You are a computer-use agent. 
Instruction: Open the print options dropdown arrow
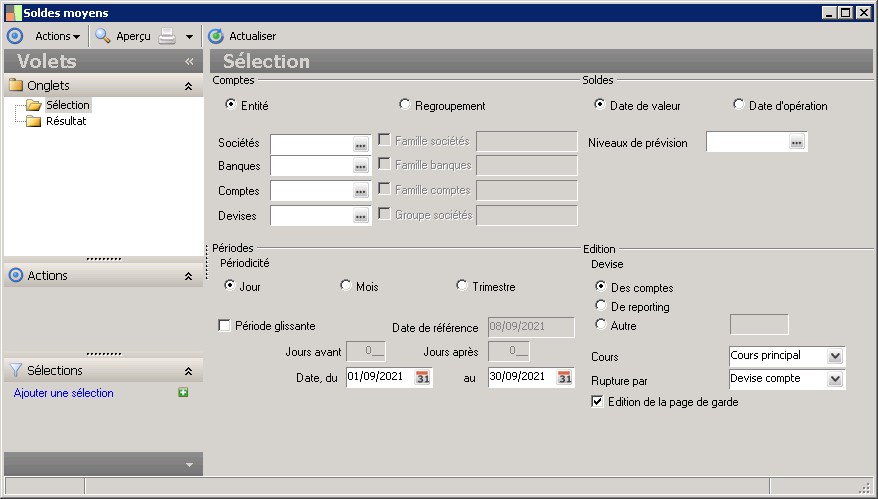coord(189,37)
